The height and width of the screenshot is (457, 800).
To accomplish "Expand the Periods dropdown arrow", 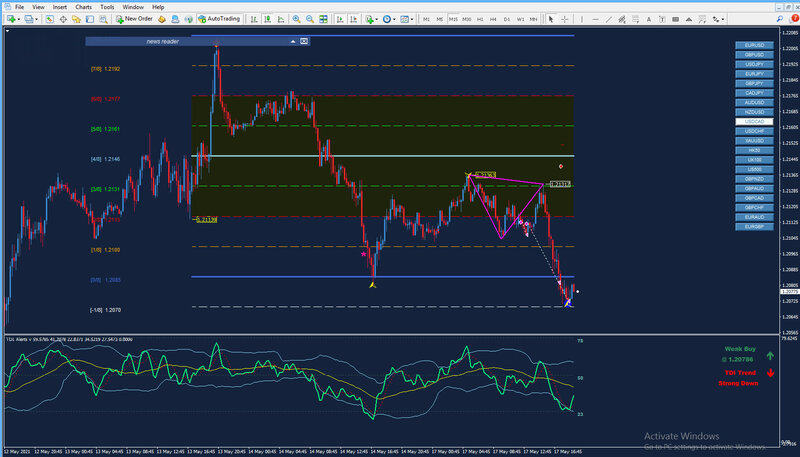I will tap(393, 19).
